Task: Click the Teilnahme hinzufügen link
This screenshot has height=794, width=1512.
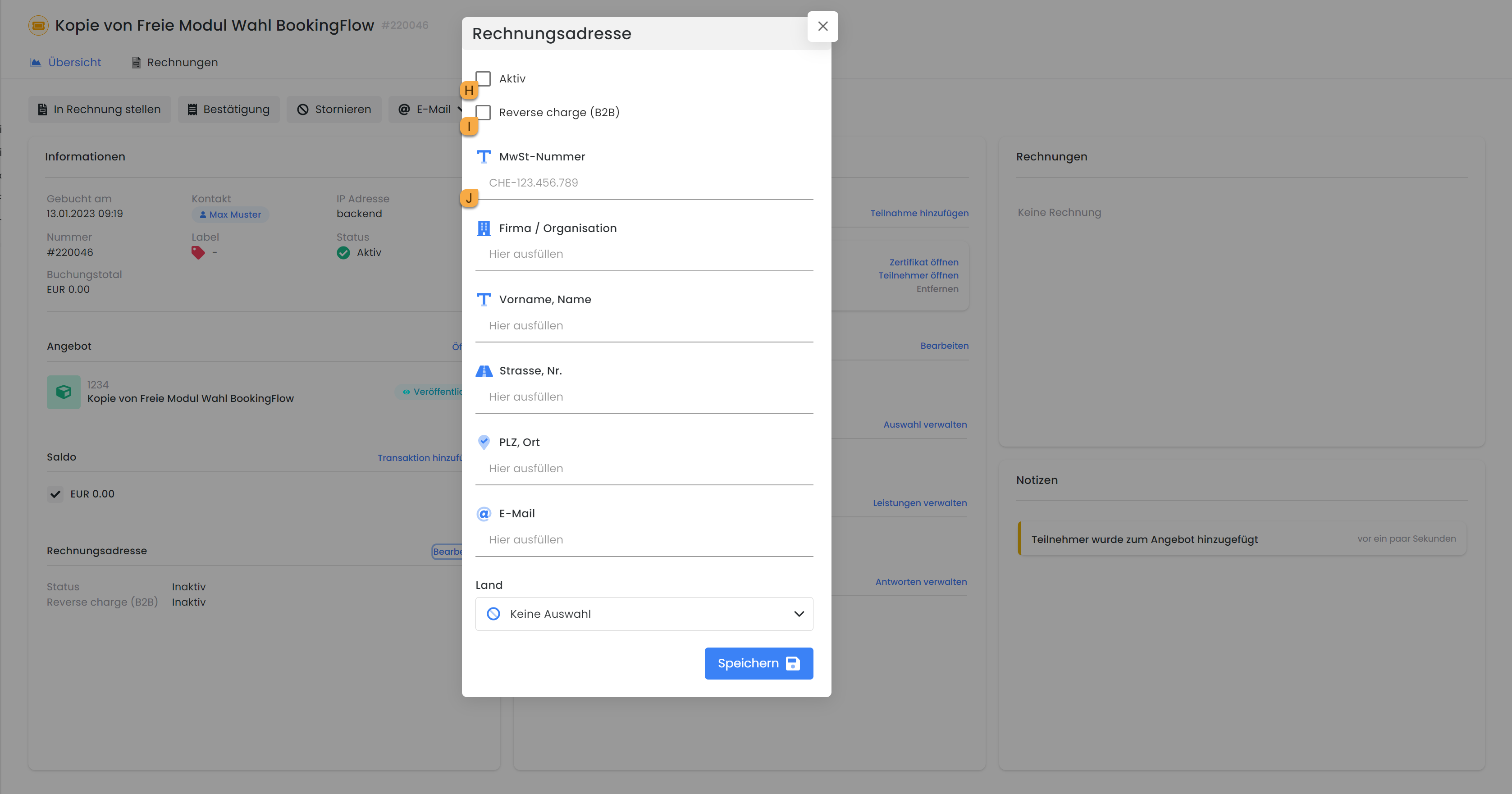Action: pyautogui.click(x=919, y=213)
